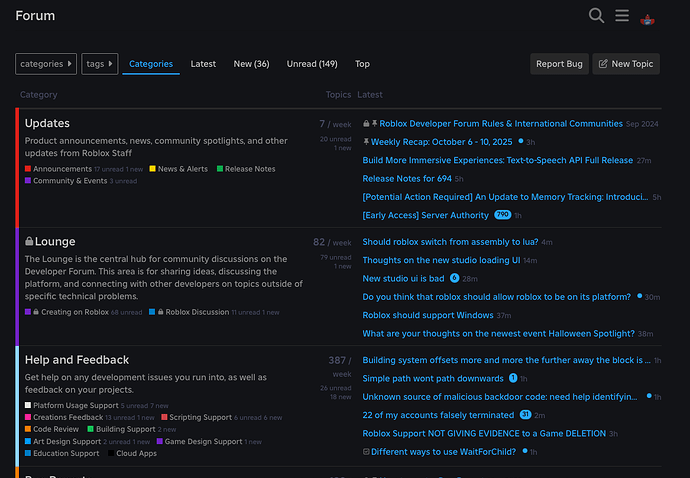Click the Forum title in the header
The width and height of the screenshot is (690, 478).
click(x=35, y=15)
